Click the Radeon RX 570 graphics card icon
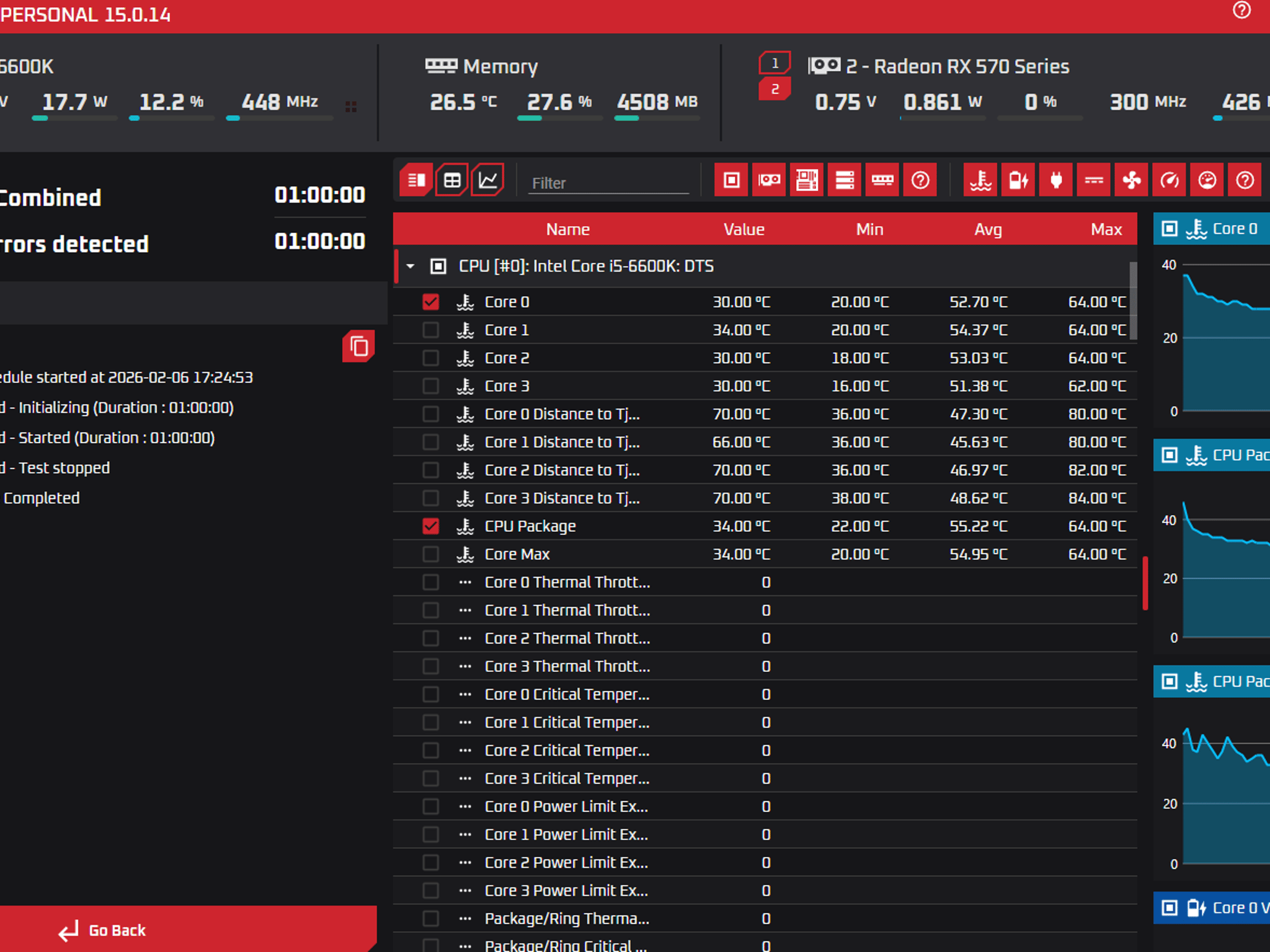1270x952 pixels. 824,65
